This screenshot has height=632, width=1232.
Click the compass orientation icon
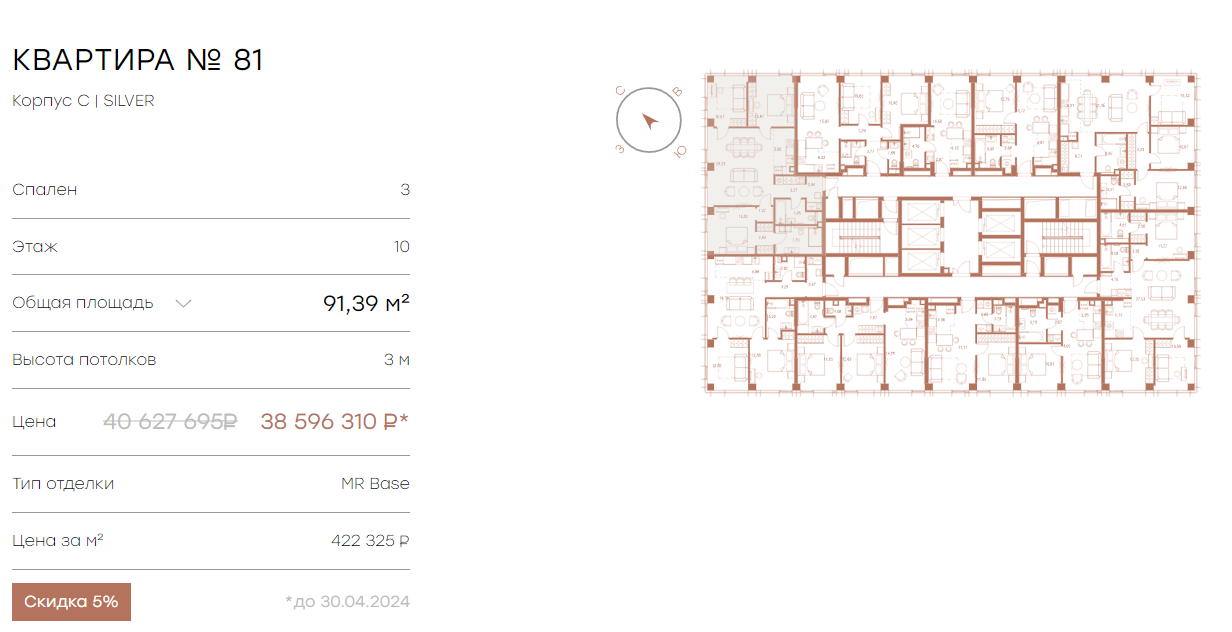[x=649, y=122]
